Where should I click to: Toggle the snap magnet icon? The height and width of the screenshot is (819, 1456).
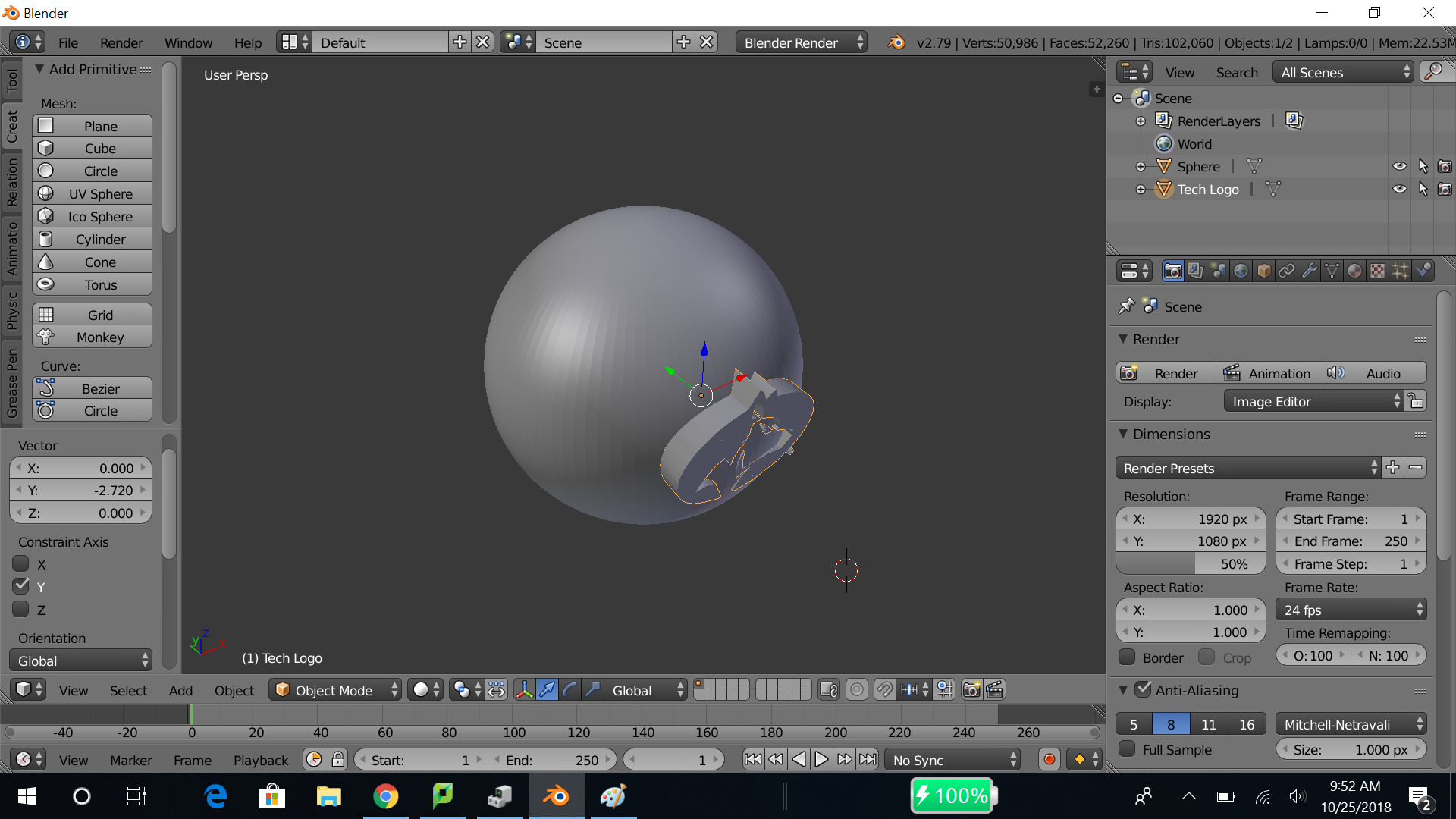pyautogui.click(x=884, y=689)
